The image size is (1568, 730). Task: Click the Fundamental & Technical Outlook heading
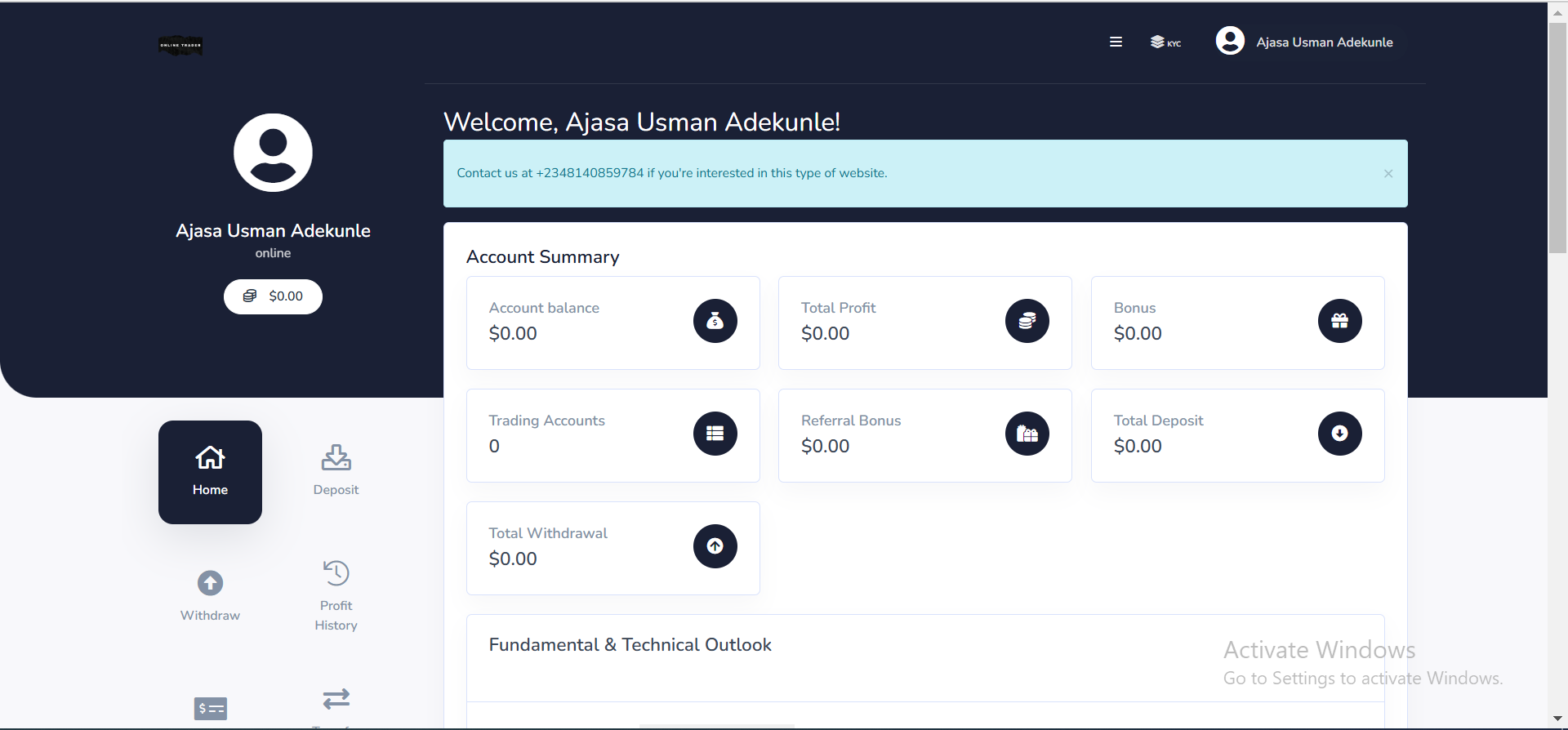tap(630, 645)
